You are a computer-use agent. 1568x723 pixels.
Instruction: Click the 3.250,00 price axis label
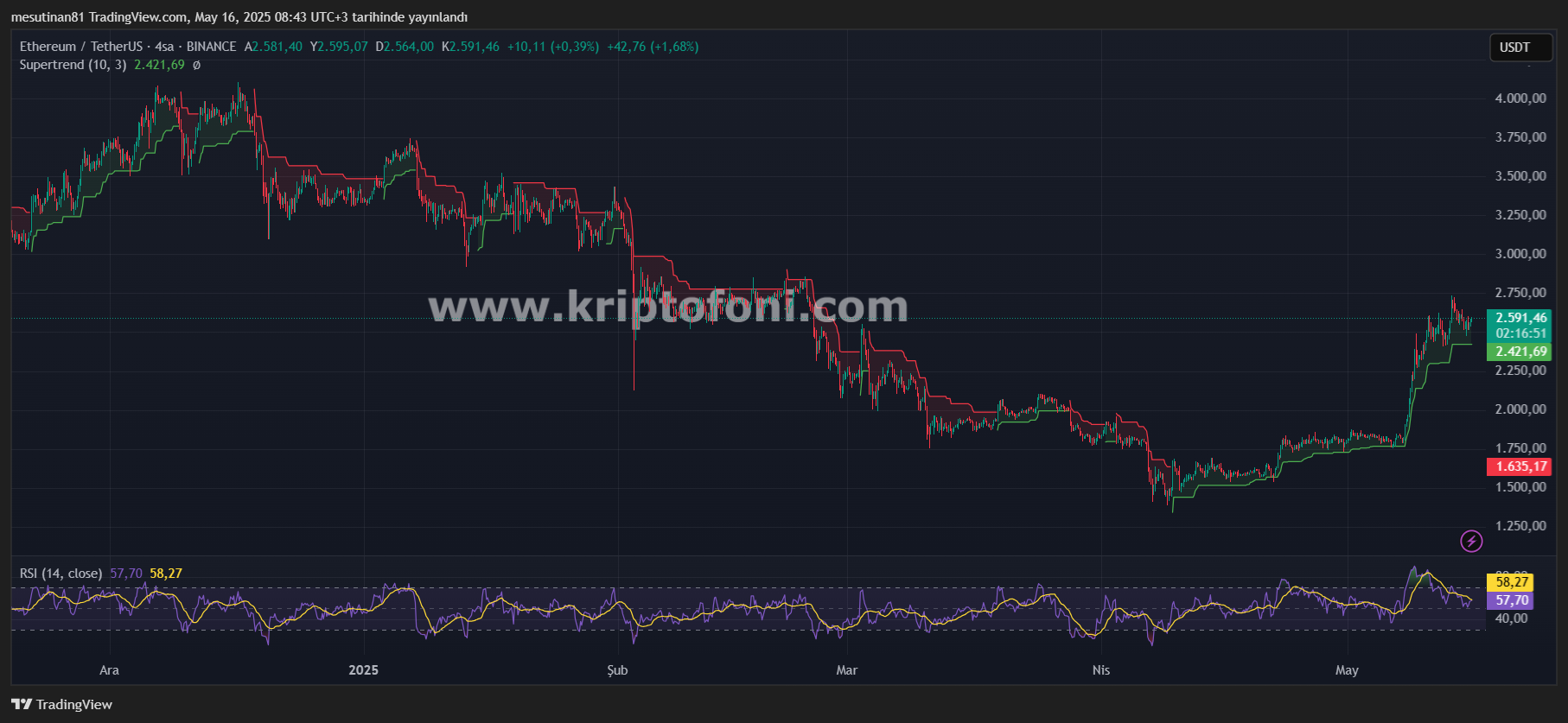pyautogui.click(x=1520, y=215)
